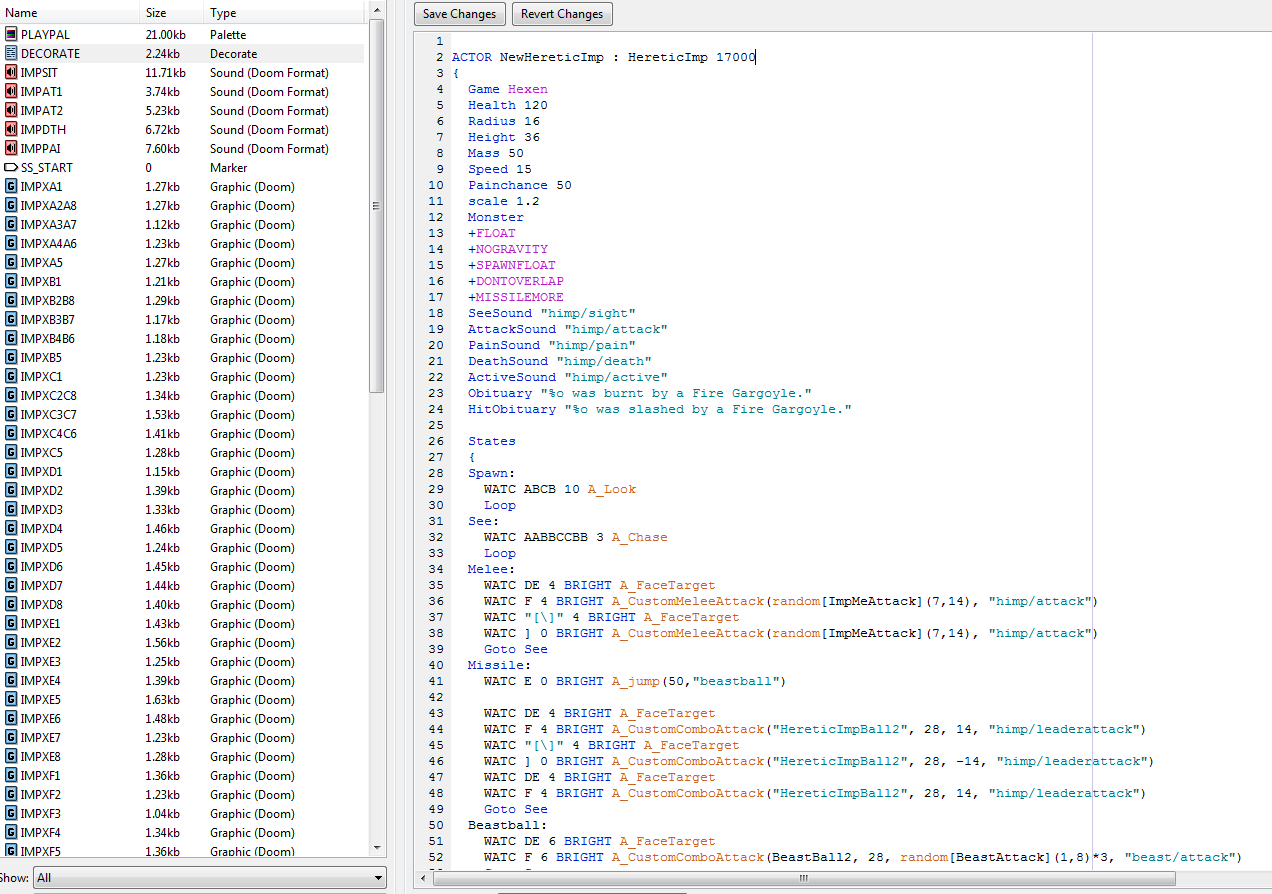The height and width of the screenshot is (894, 1272).
Task: Select the DECORATE entry icon
Action: [x=11, y=54]
